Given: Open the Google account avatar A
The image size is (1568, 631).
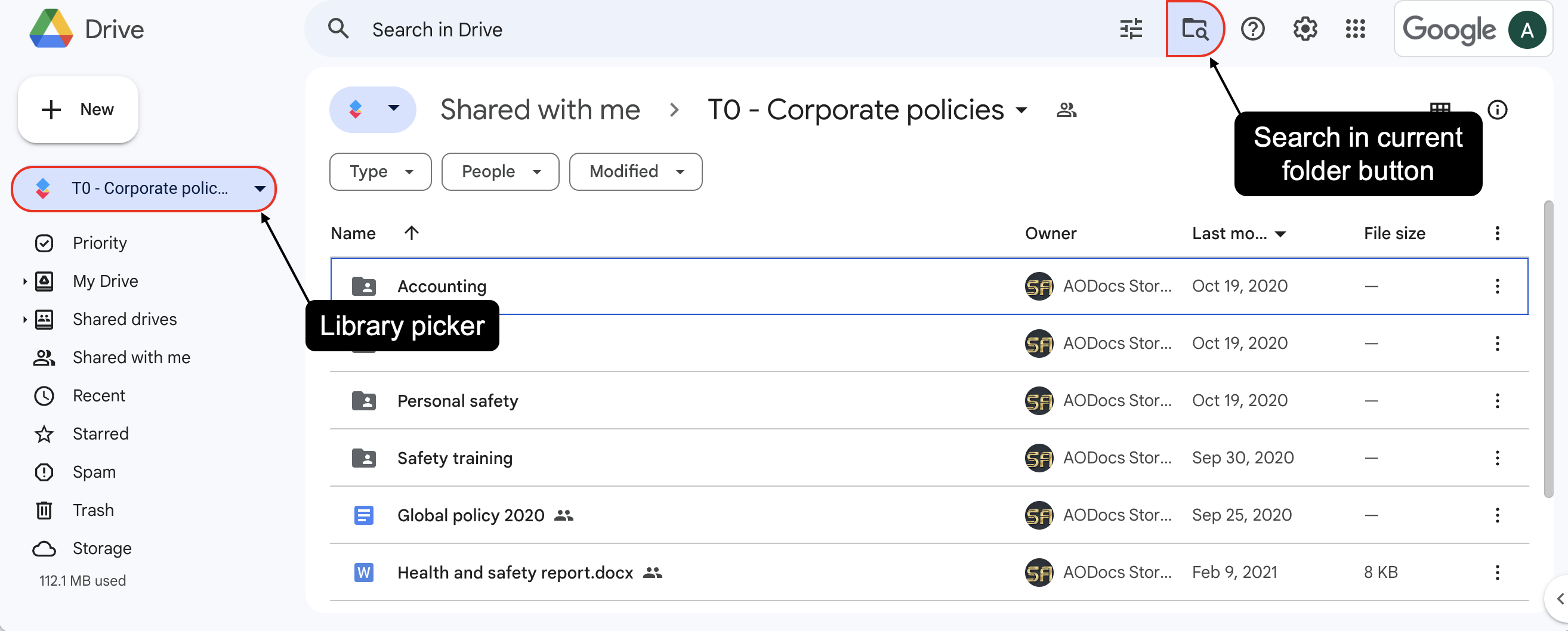Looking at the screenshot, I should (1527, 29).
